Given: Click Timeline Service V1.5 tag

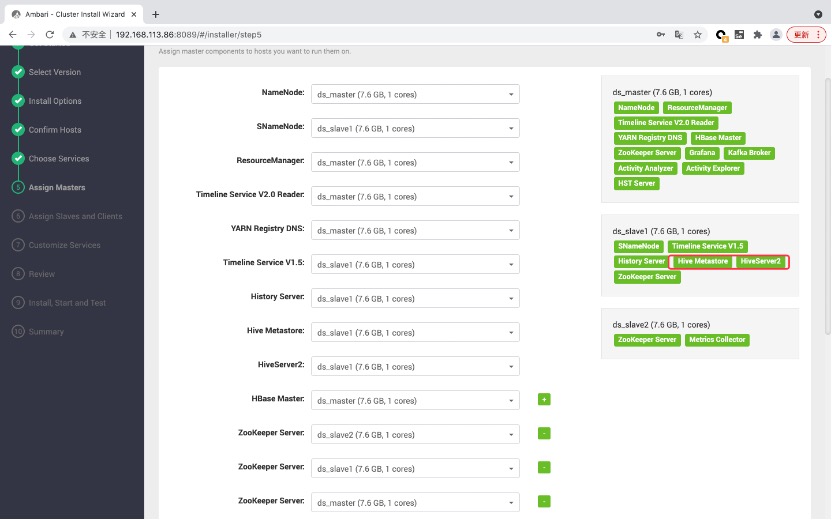Looking at the screenshot, I should (707, 246).
